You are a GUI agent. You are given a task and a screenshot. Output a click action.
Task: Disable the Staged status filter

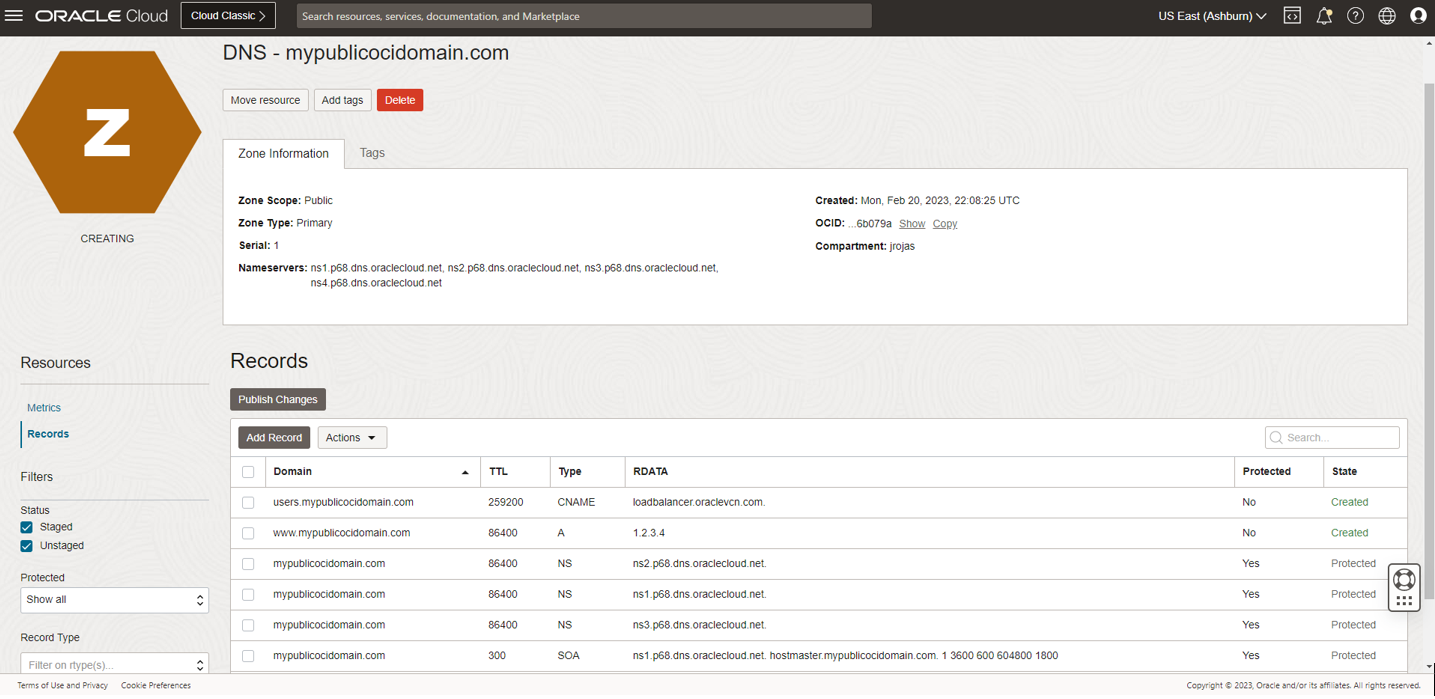coord(28,527)
